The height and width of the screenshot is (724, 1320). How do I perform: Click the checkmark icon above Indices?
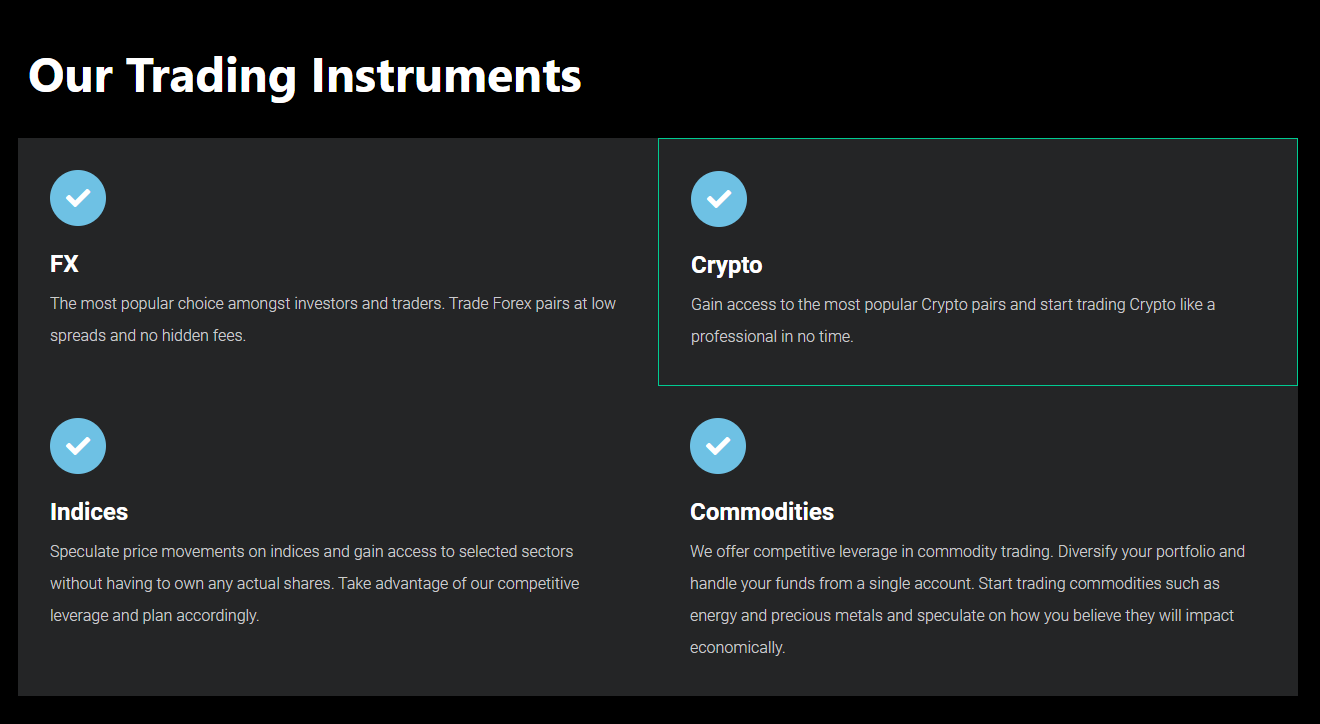click(x=78, y=446)
